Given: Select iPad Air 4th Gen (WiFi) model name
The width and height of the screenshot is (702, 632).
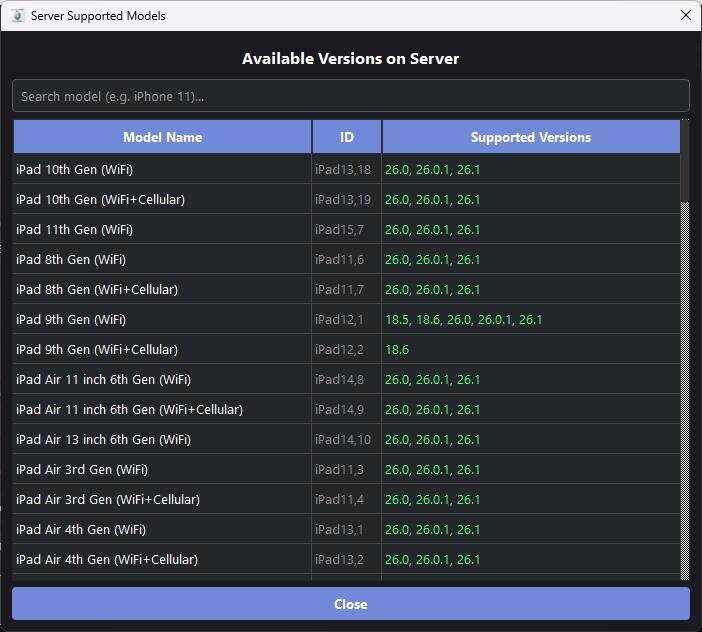Looking at the screenshot, I should tap(81, 530).
